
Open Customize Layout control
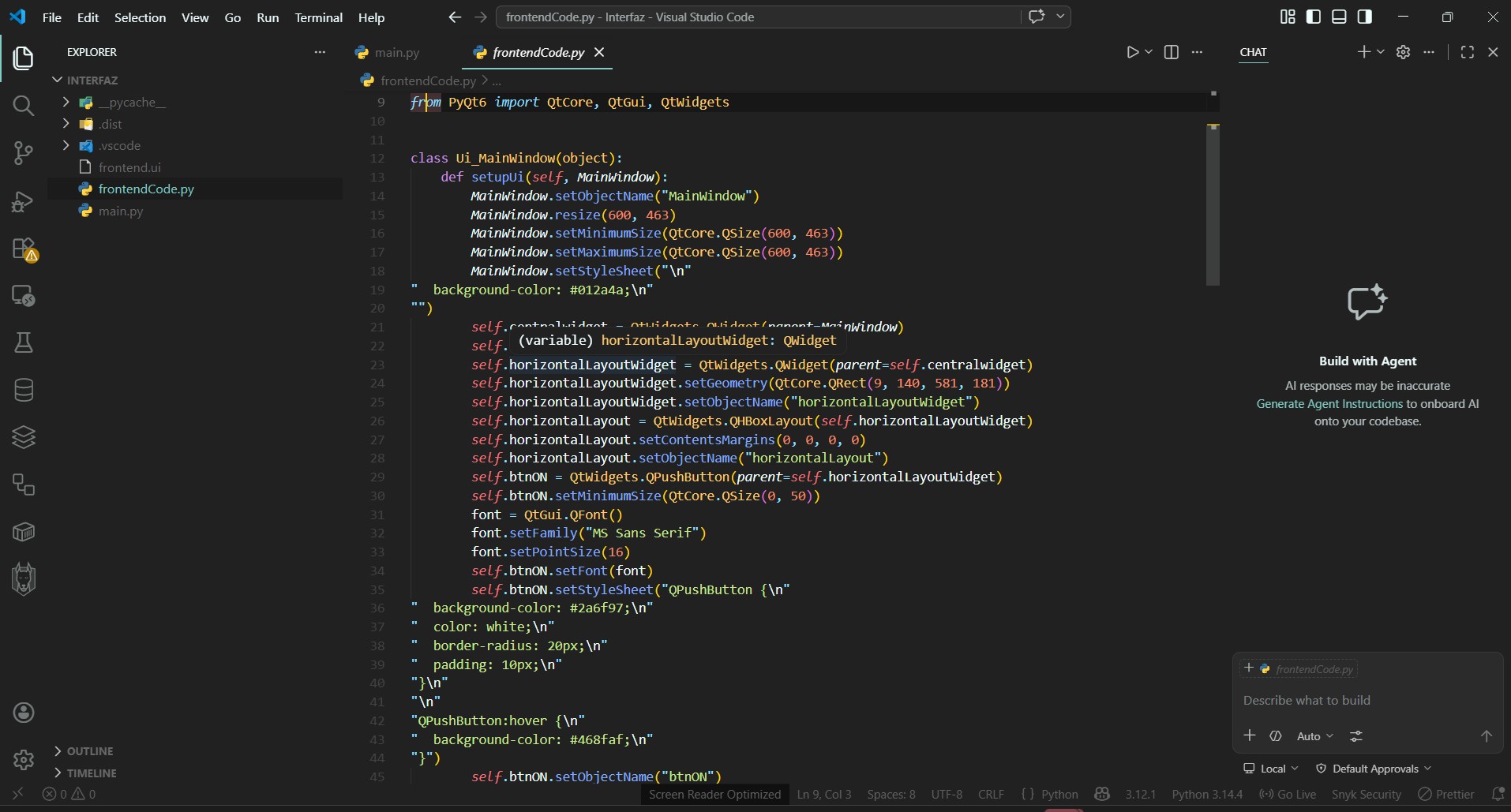(1288, 17)
